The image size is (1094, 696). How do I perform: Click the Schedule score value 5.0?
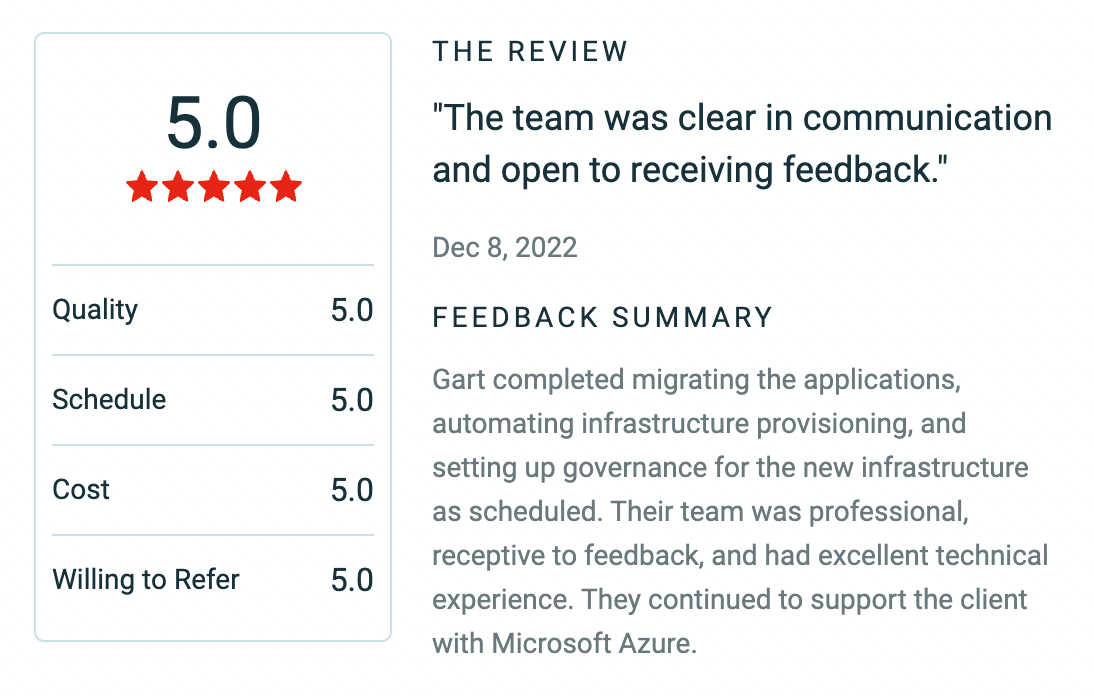tap(352, 400)
